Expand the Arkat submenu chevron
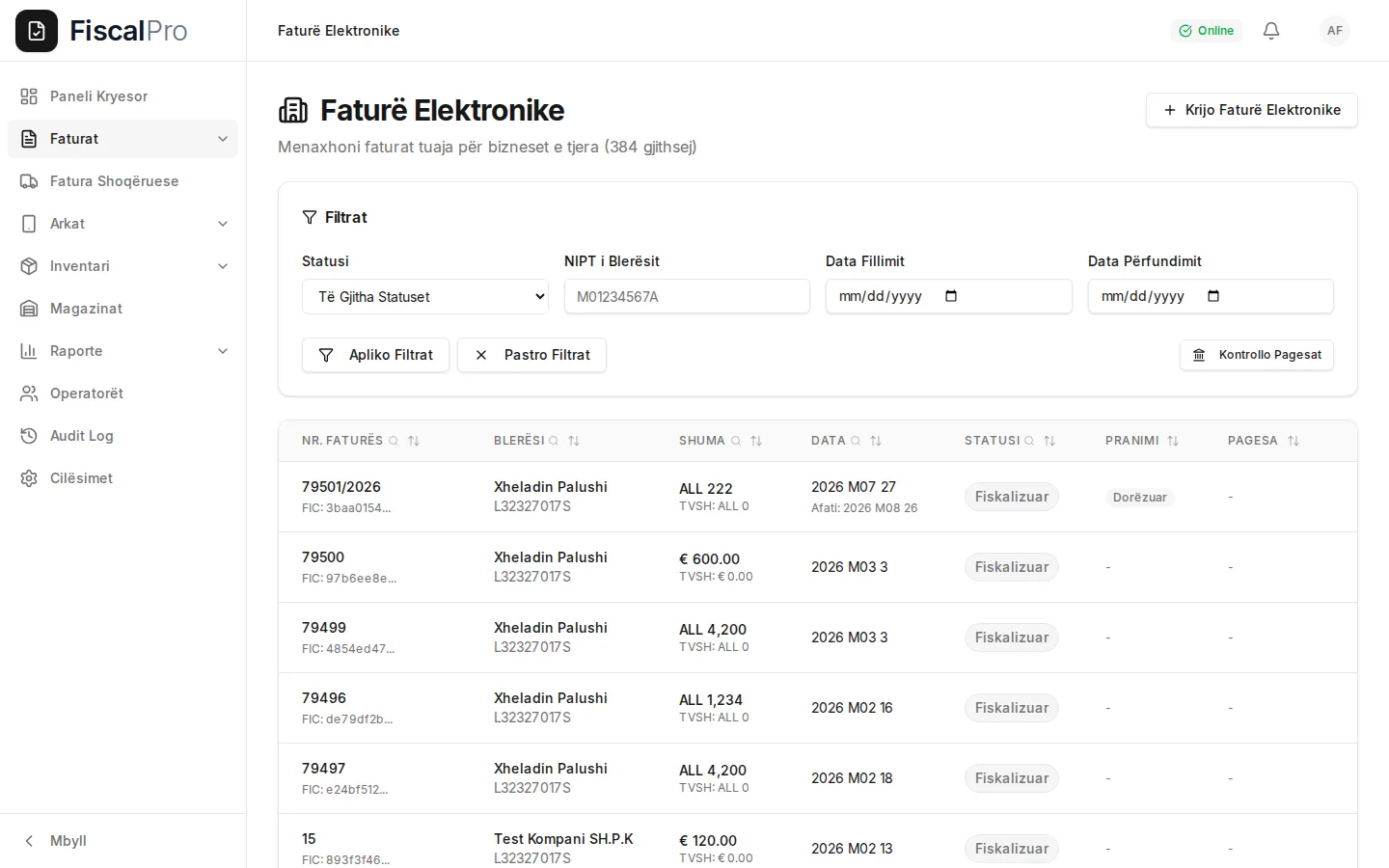The width and height of the screenshot is (1389, 868). (x=223, y=224)
